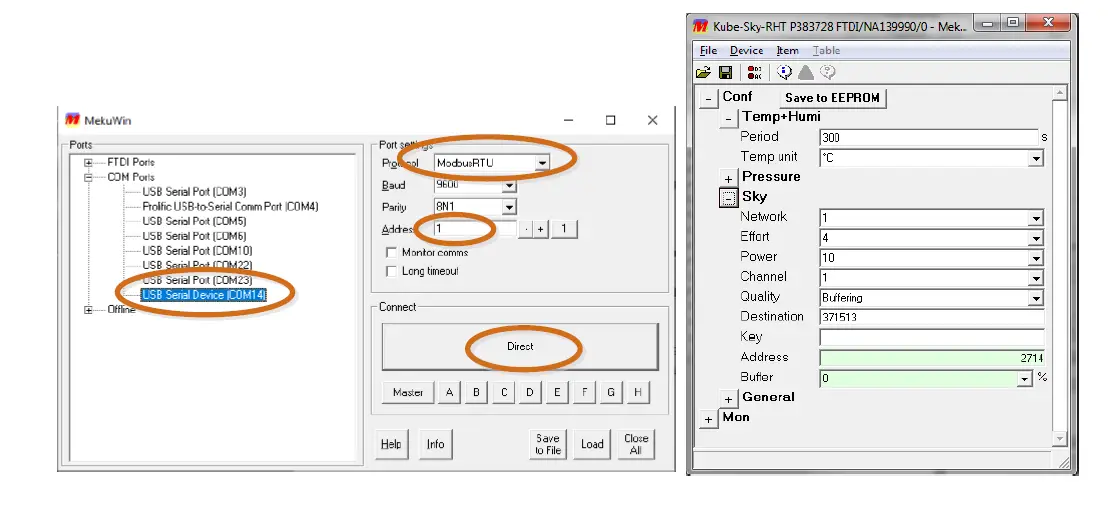Screen dimensions: 1119x507
Task: Open the Buffer percentage dropdown
Action: point(1025,378)
